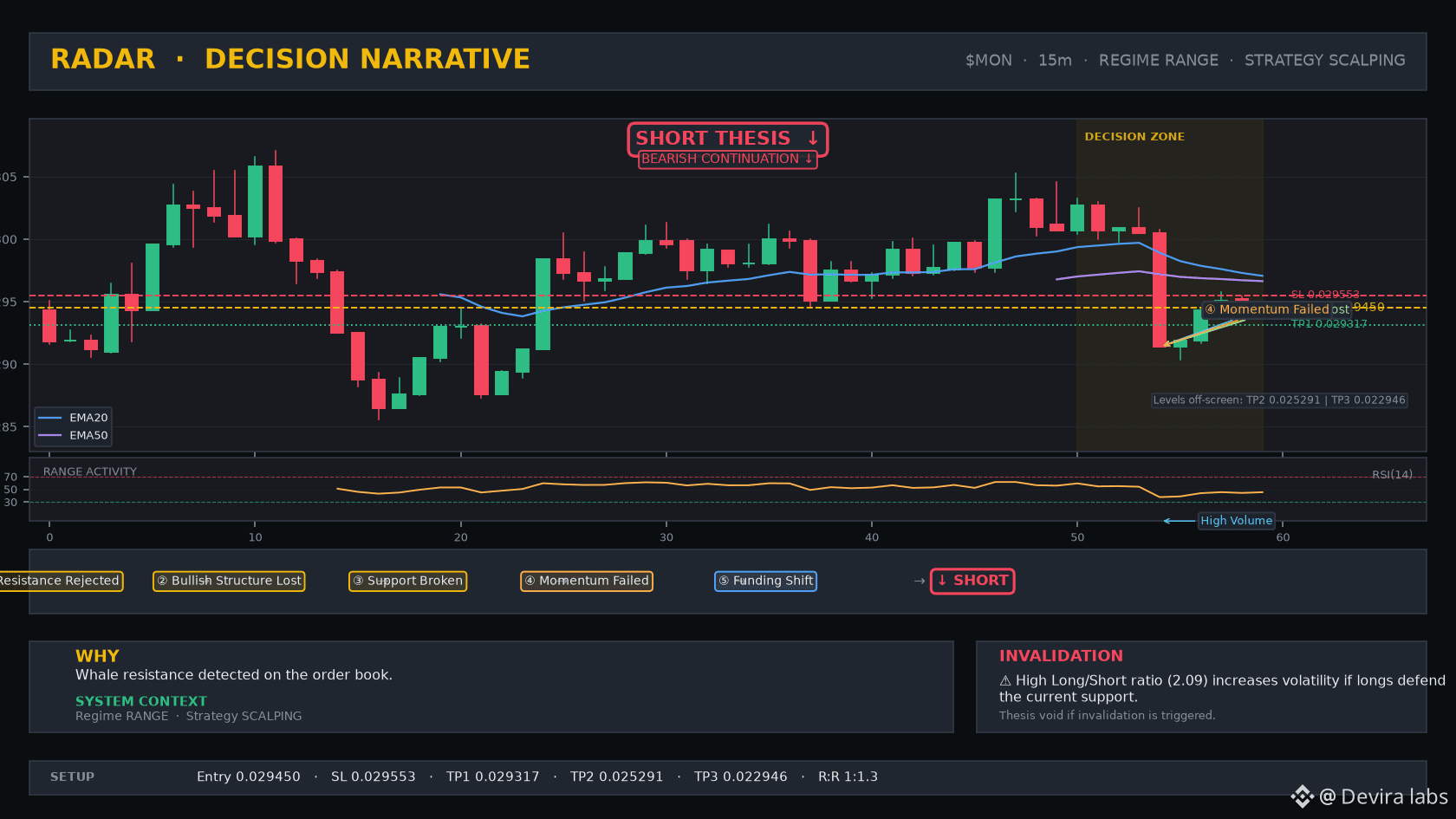Click the arrow icon before SHORT badge
Screen dimensions: 1456x819
920,582
